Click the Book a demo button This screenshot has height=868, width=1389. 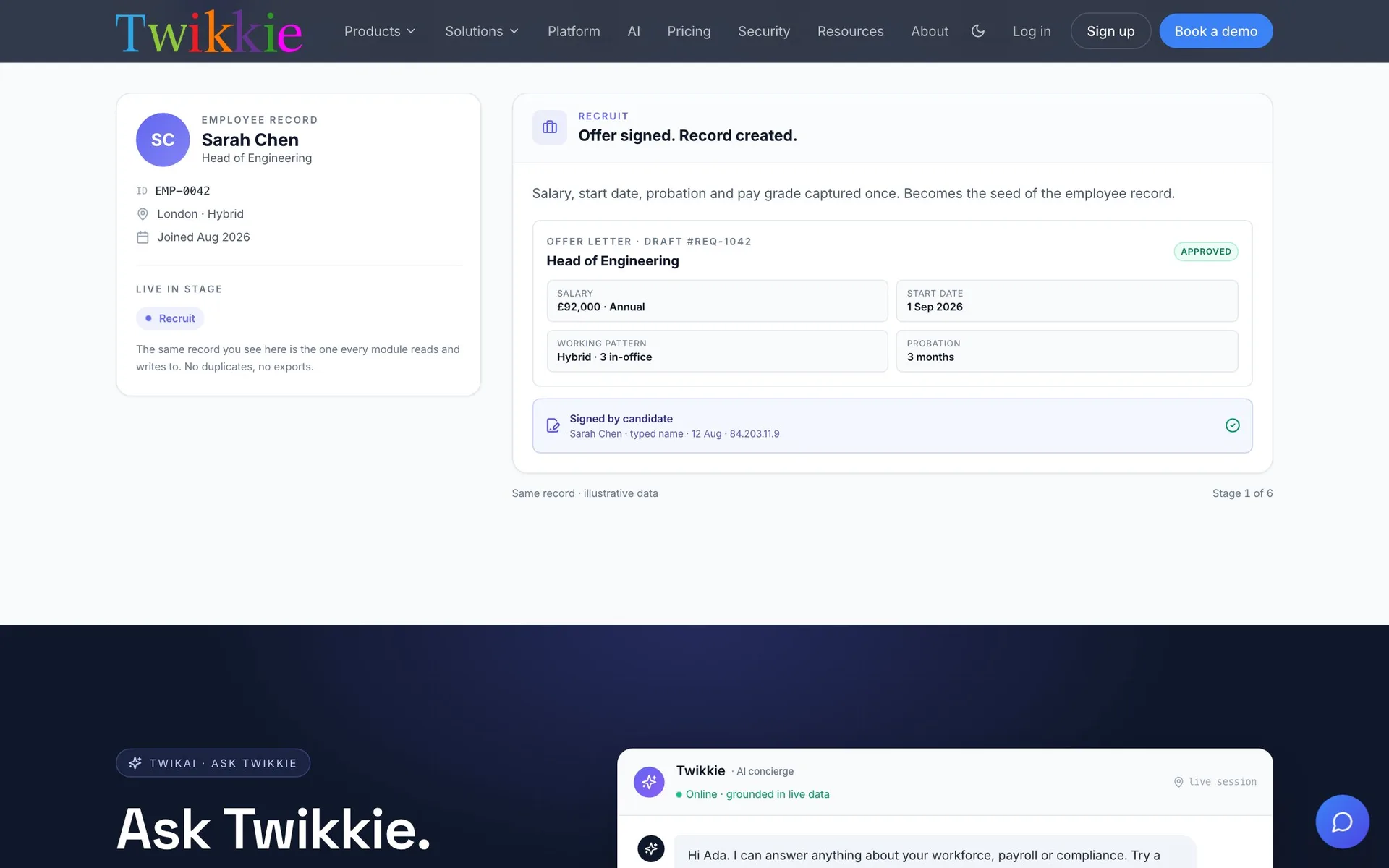[1215, 31]
